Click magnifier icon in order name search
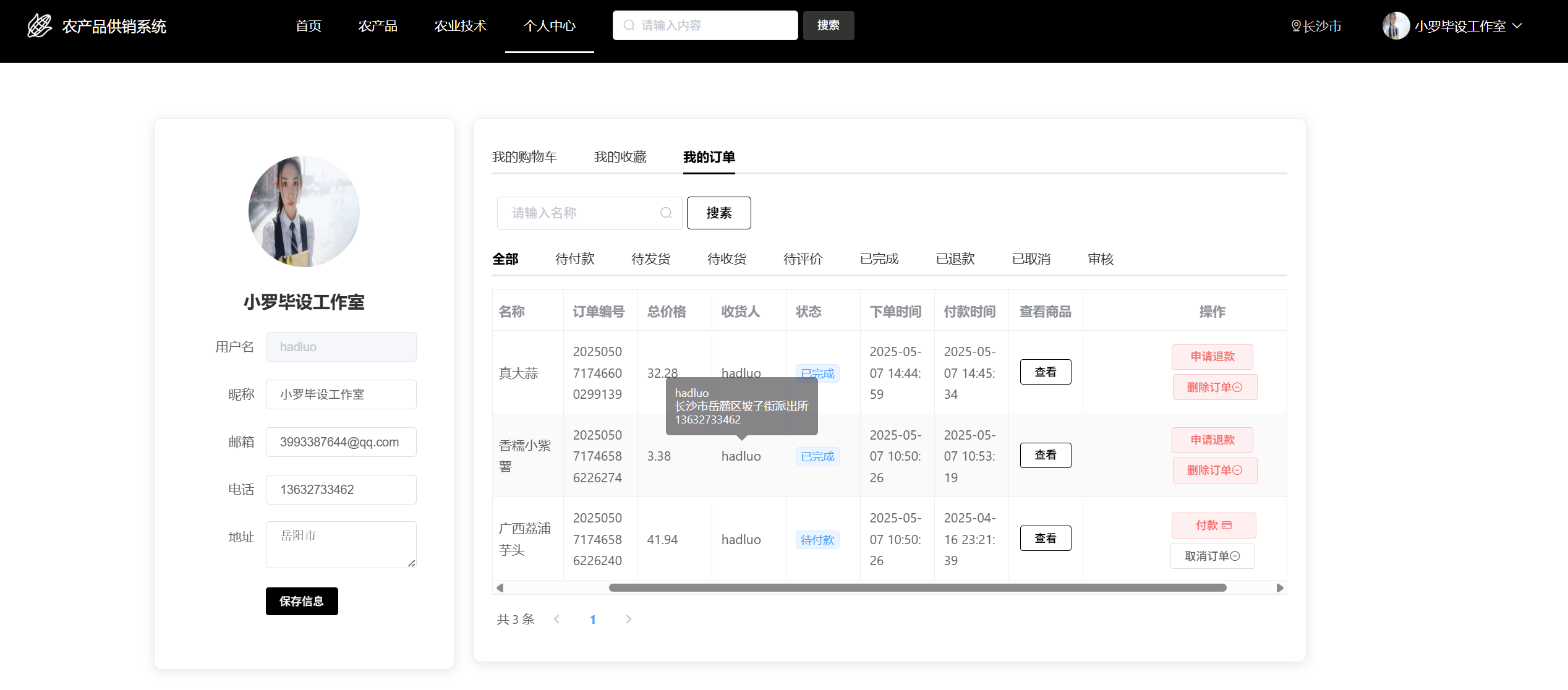Viewport: 1568px width, 690px height. tap(666, 213)
